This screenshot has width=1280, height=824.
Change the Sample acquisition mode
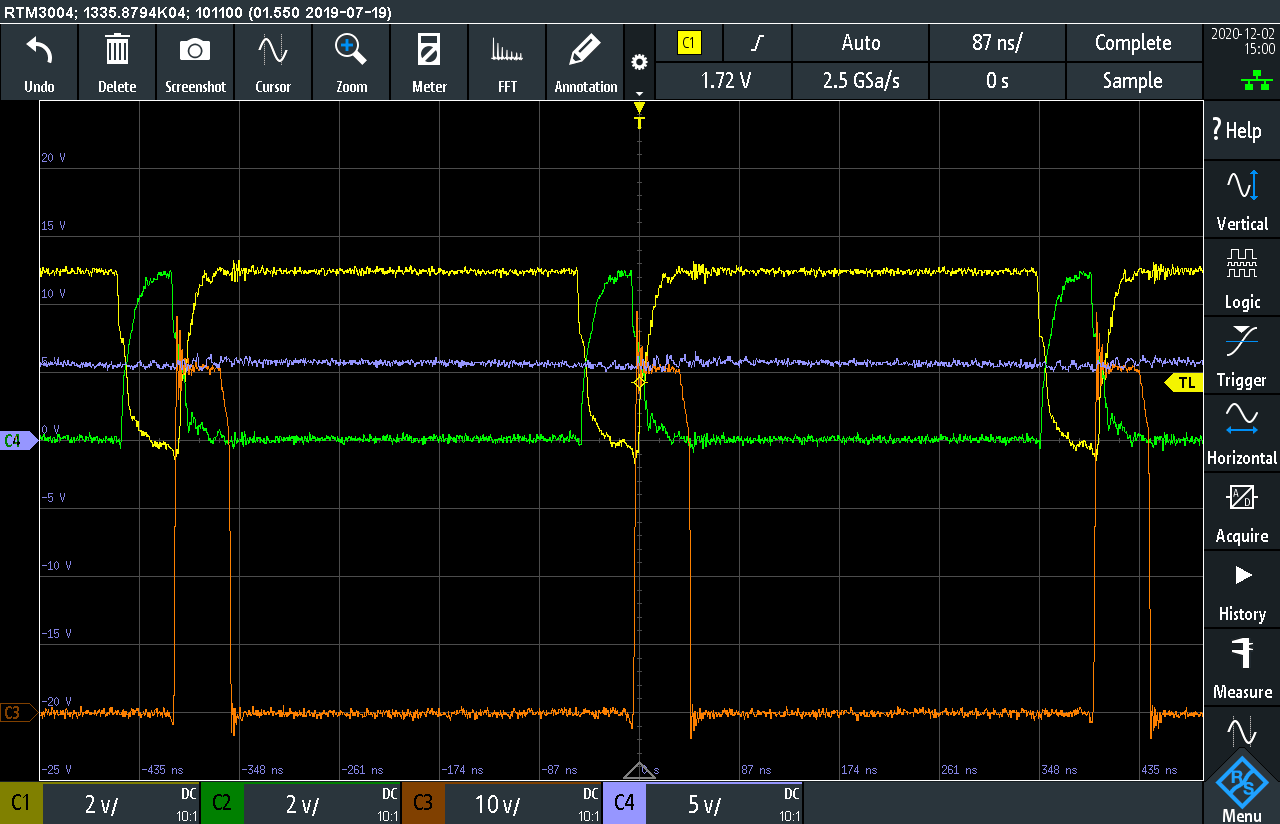pos(1133,81)
